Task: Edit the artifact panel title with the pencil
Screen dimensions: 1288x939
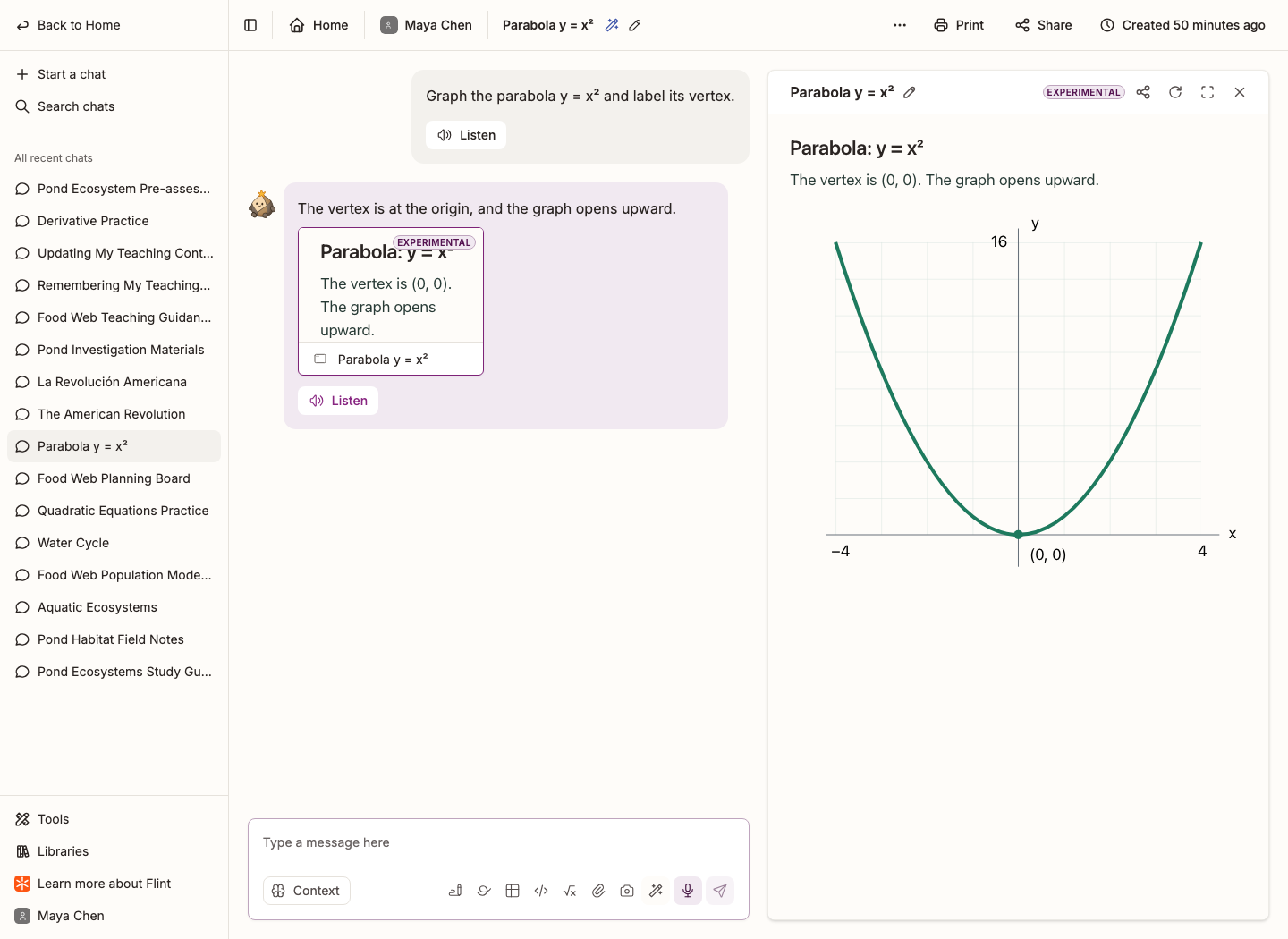Action: tap(910, 92)
